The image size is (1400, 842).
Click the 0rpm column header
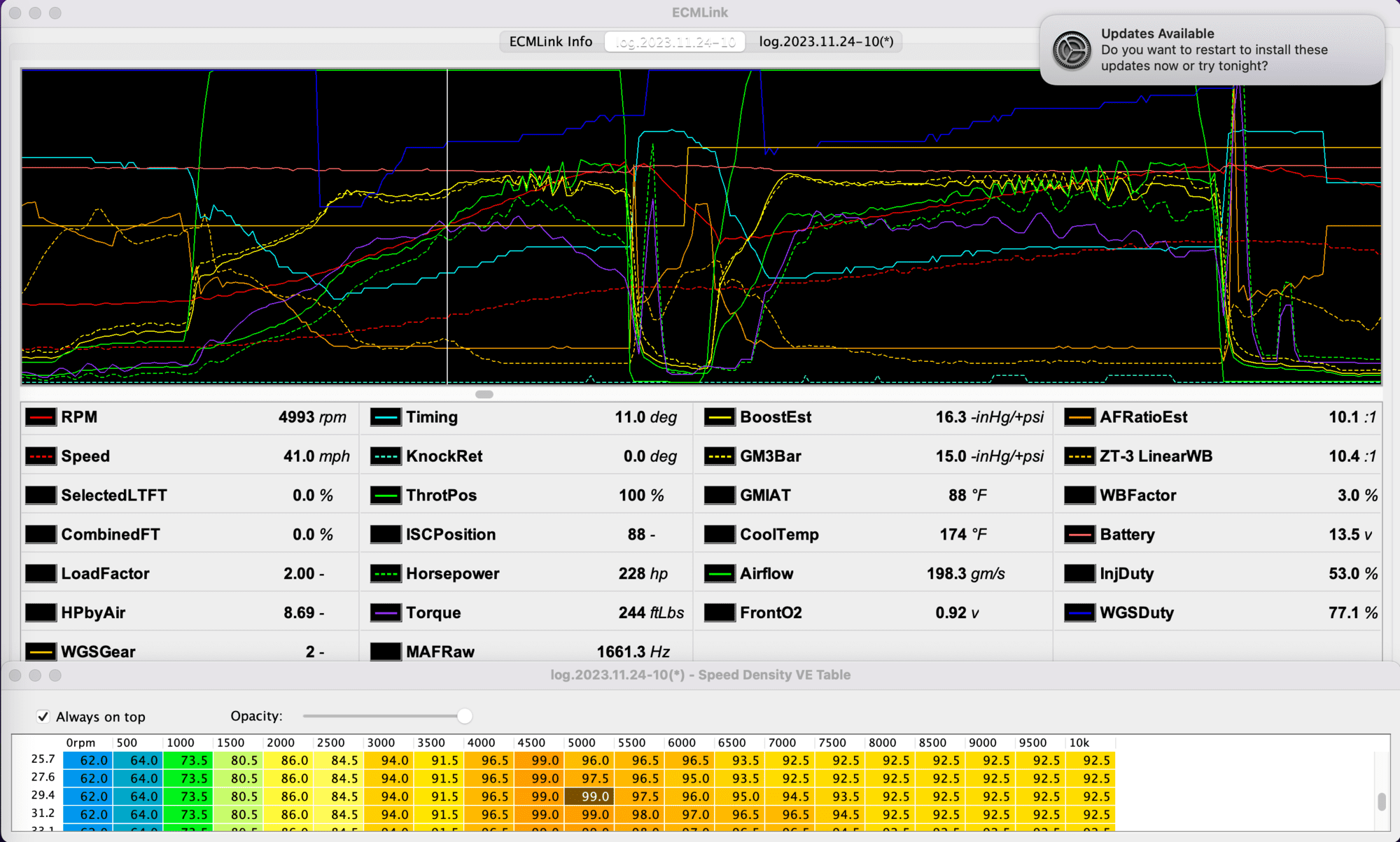click(80, 743)
